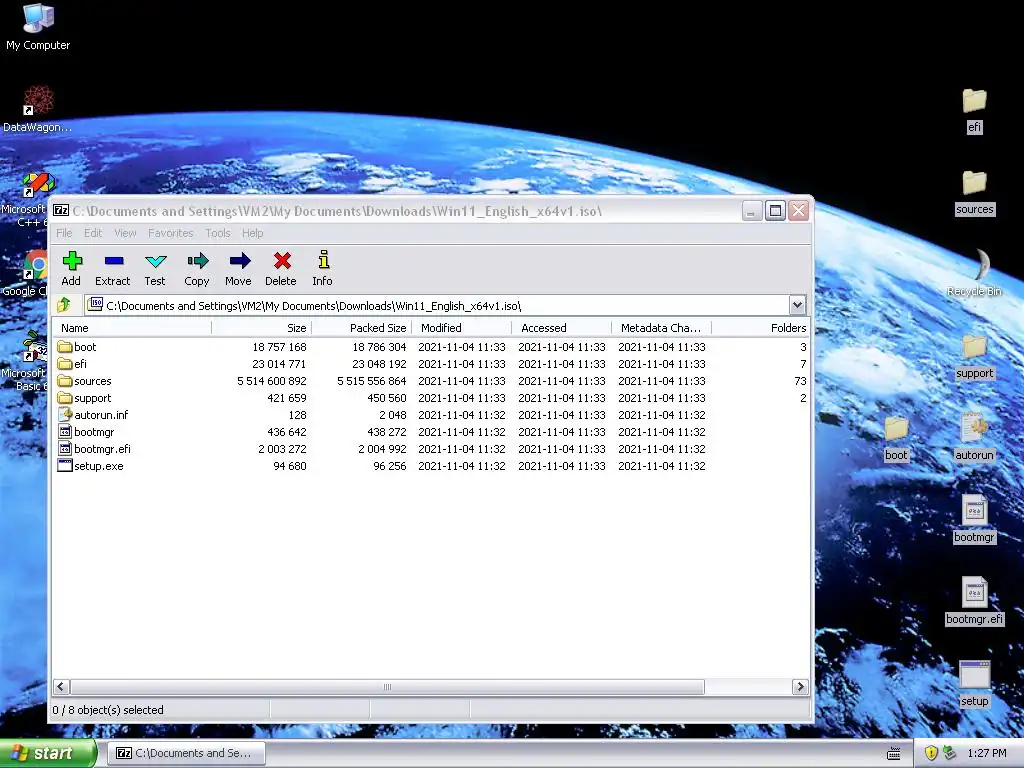The height and width of the screenshot is (768, 1024).
Task: Select the setup.exe file icon
Action: point(65,466)
